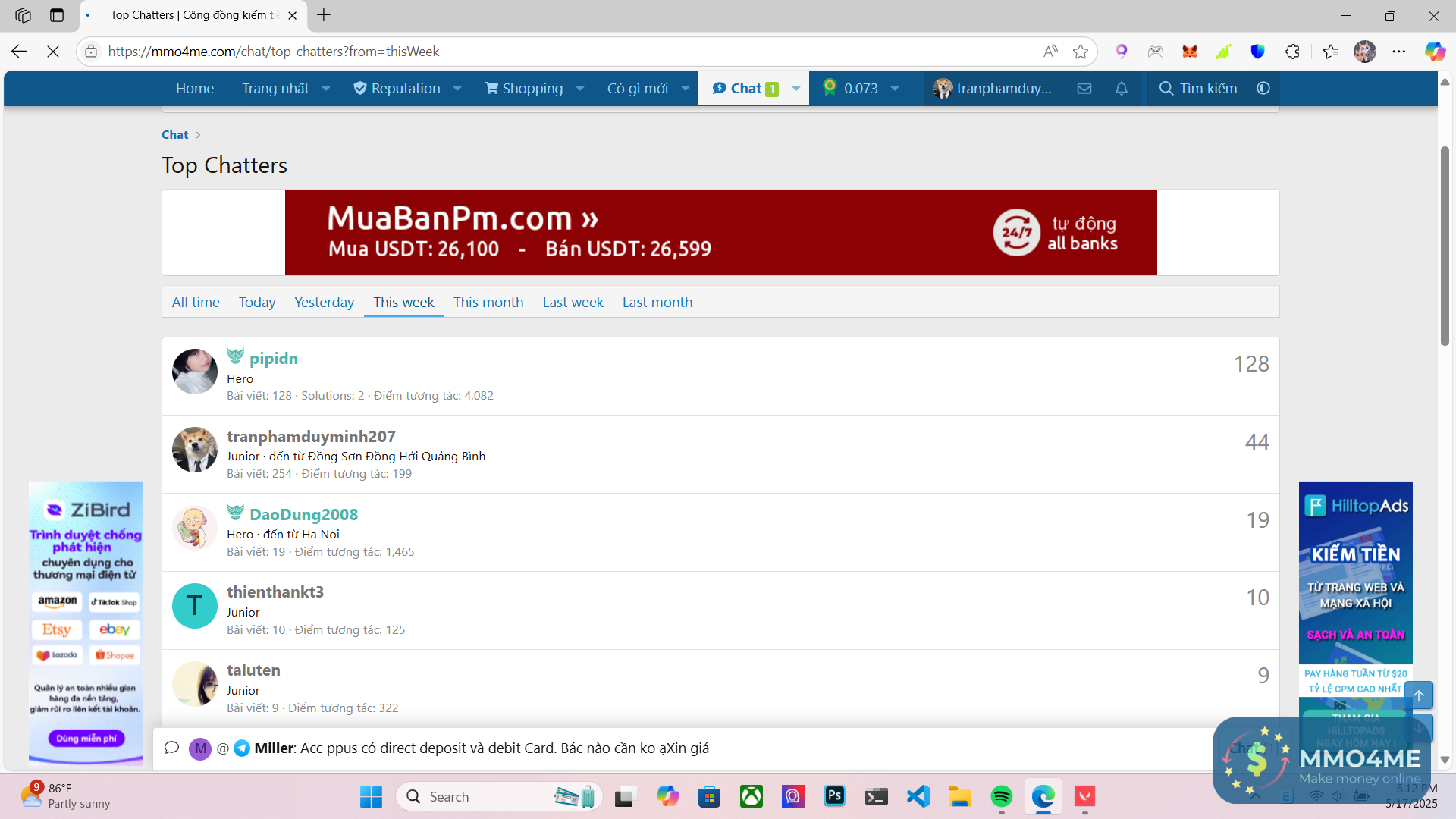Open the inbox envelope icon
Viewport: 1456px width, 819px height.
[1084, 89]
